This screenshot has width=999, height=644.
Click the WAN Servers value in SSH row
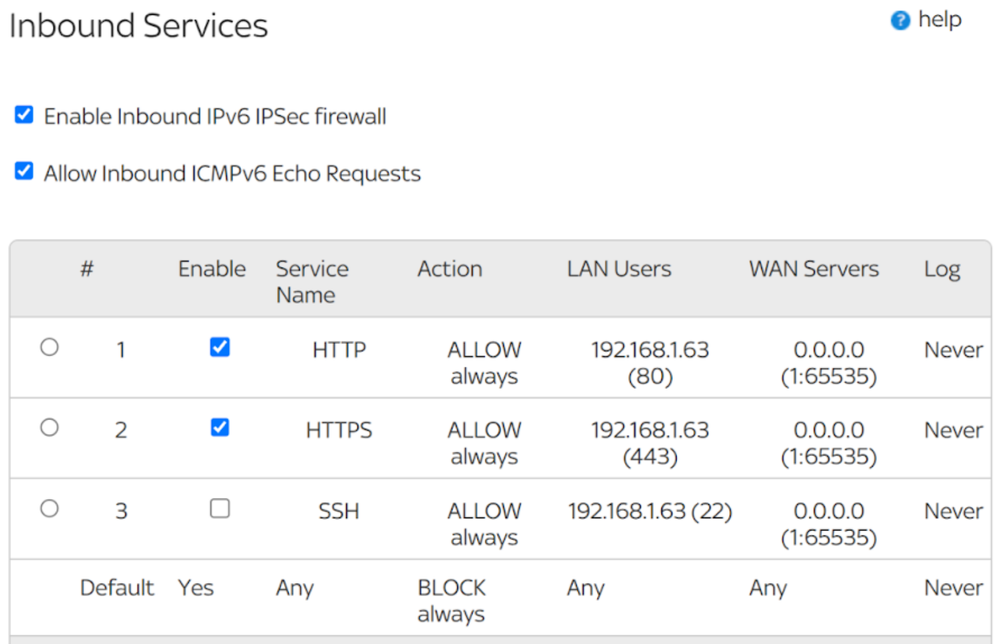pyautogui.click(x=829, y=524)
